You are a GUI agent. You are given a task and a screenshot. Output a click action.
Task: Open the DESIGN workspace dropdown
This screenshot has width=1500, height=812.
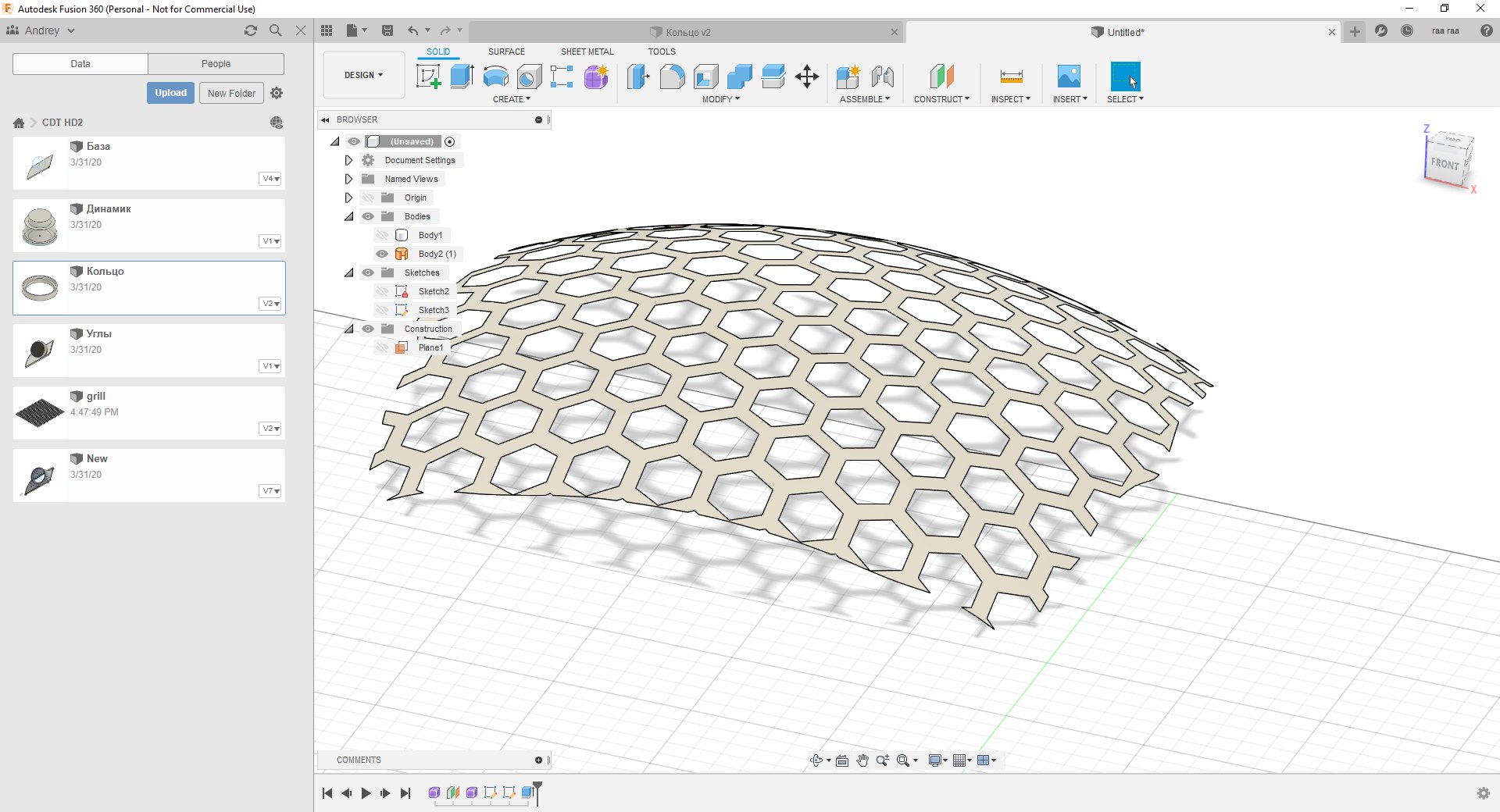pyautogui.click(x=363, y=75)
